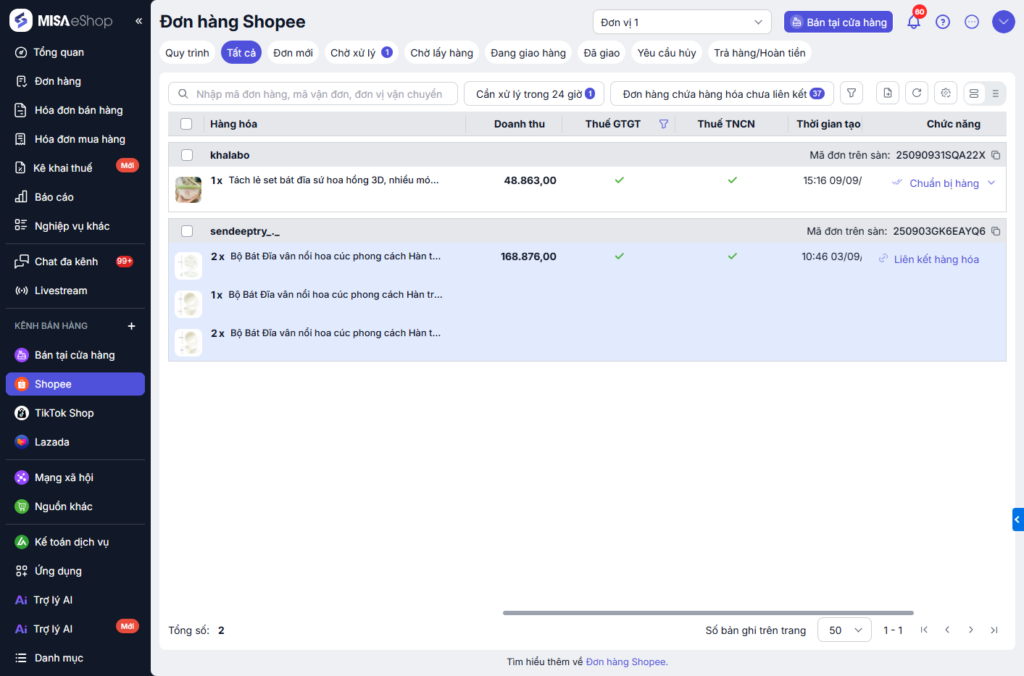Click the Nghiệp vụ khác sidebar icon
The width and height of the screenshot is (1024, 676).
click(21, 225)
